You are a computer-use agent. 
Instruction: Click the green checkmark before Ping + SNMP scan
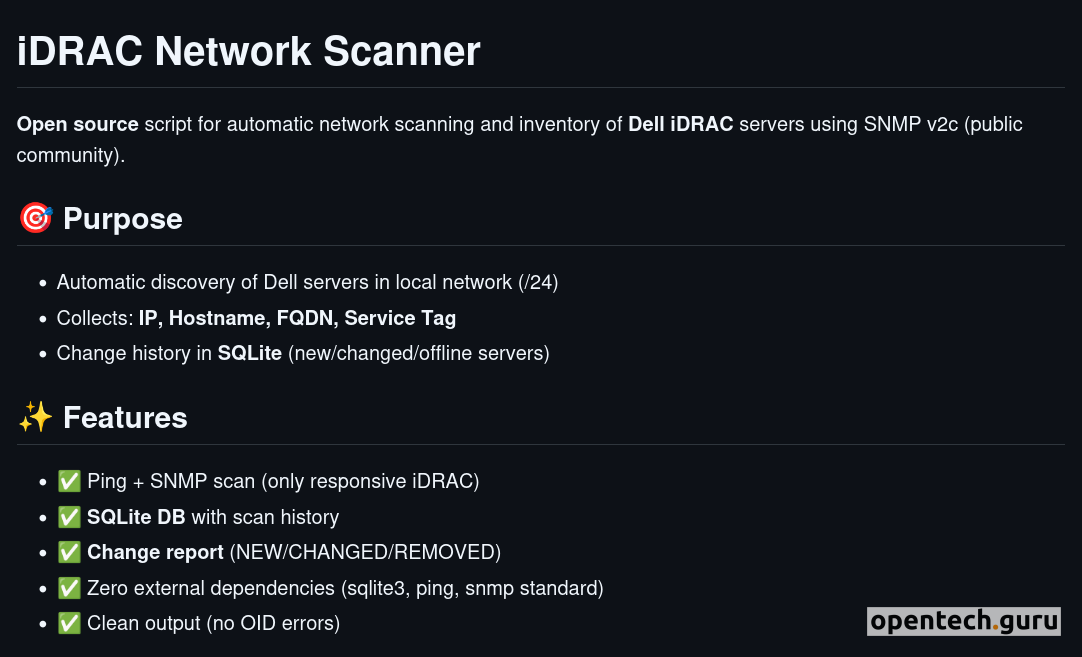click(x=69, y=481)
